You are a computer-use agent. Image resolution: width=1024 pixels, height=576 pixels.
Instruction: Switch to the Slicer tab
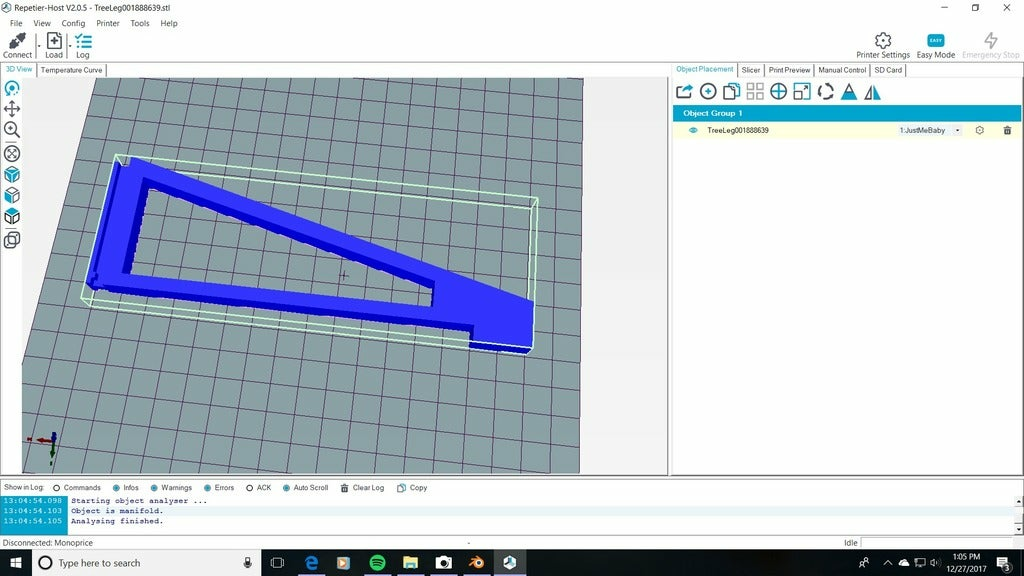coord(751,70)
